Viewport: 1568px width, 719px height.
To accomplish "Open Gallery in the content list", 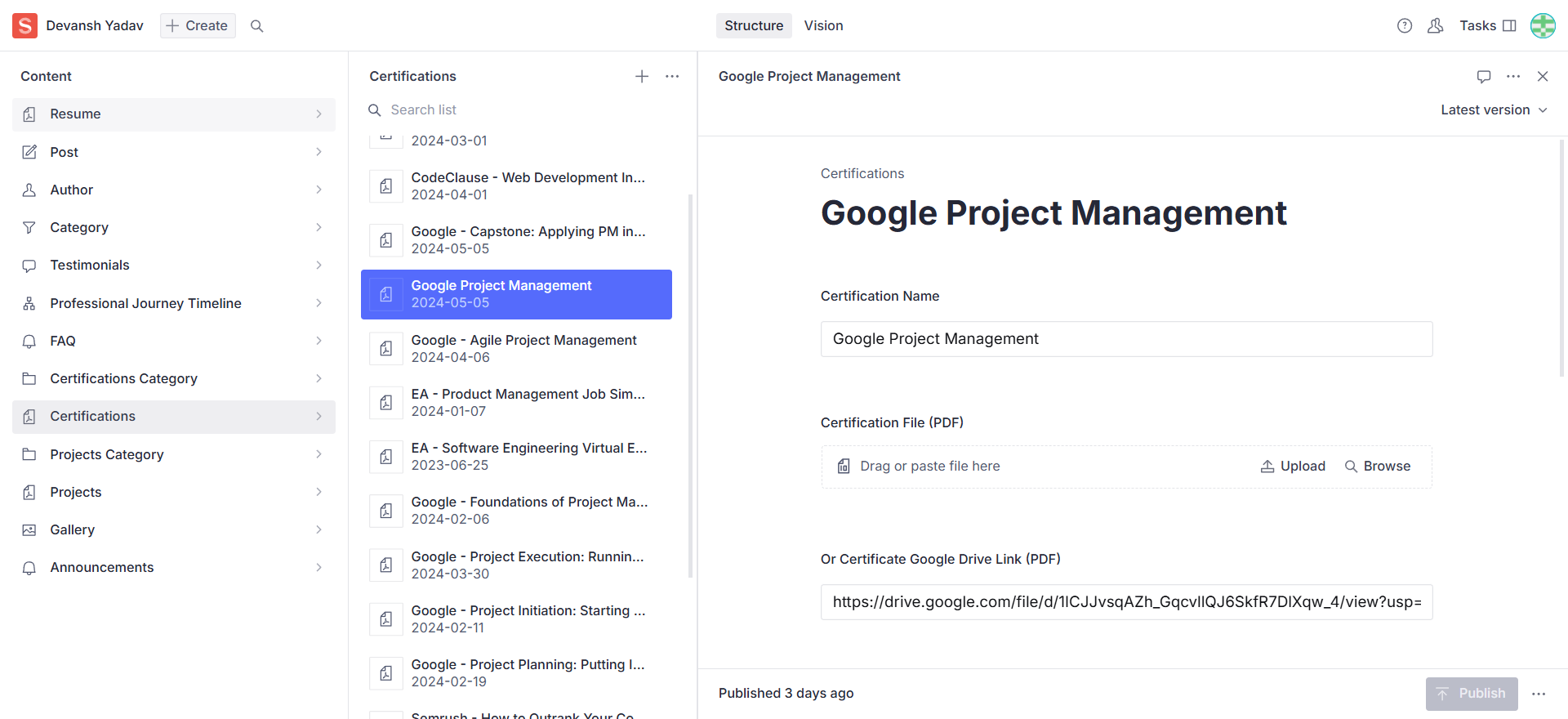I will [174, 529].
